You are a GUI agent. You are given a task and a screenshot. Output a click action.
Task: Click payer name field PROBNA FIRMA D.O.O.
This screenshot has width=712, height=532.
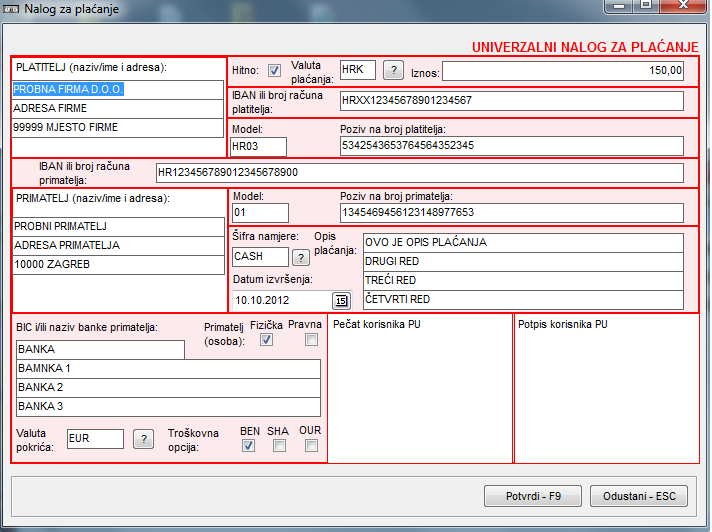tap(118, 90)
